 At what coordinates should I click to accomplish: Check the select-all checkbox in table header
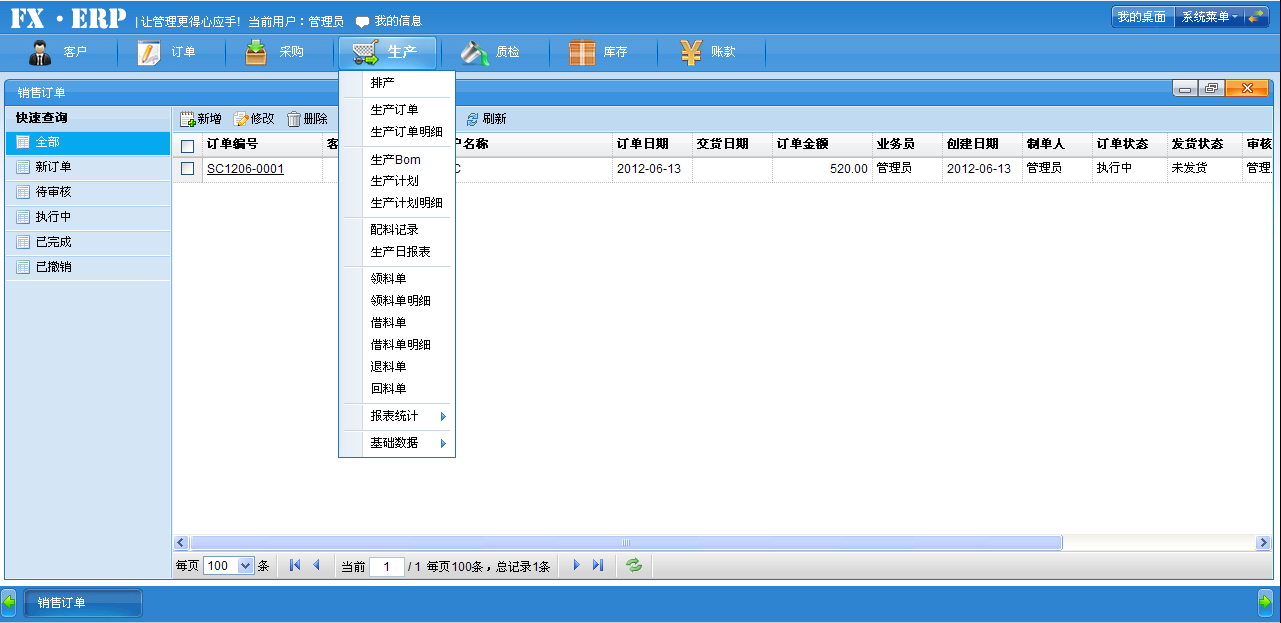pyautogui.click(x=187, y=146)
